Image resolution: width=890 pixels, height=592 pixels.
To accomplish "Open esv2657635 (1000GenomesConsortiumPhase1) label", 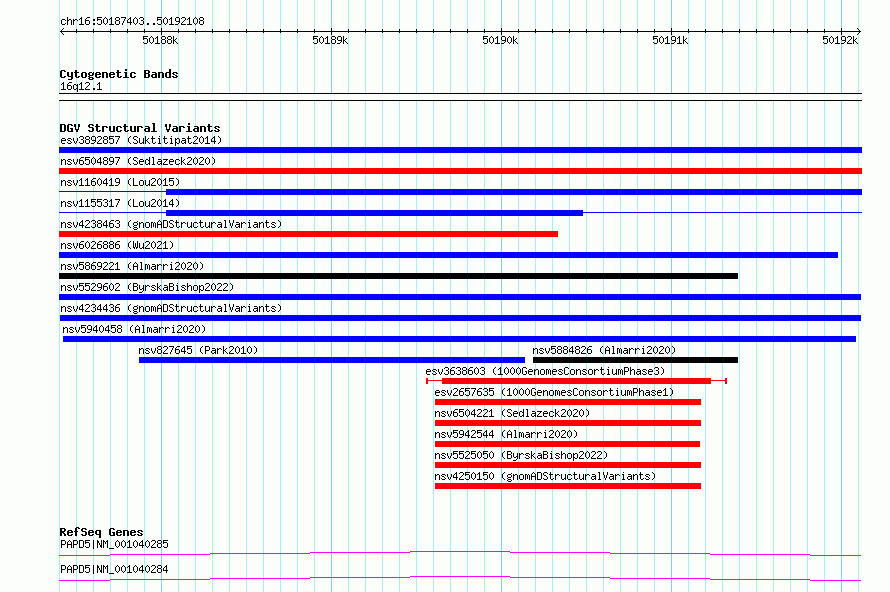I will pyautogui.click(x=554, y=392).
